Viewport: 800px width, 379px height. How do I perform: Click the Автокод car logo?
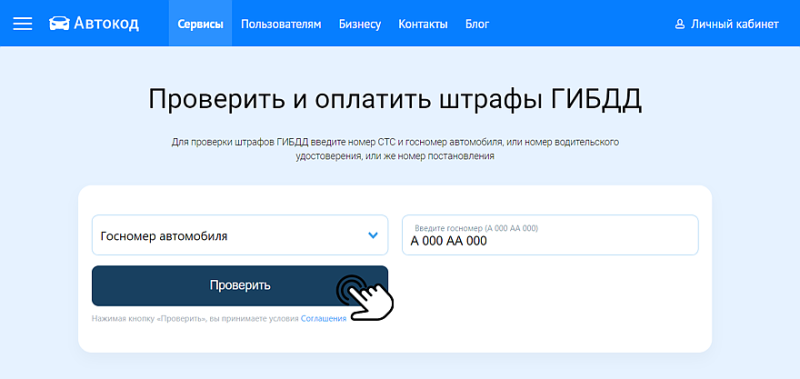59,23
